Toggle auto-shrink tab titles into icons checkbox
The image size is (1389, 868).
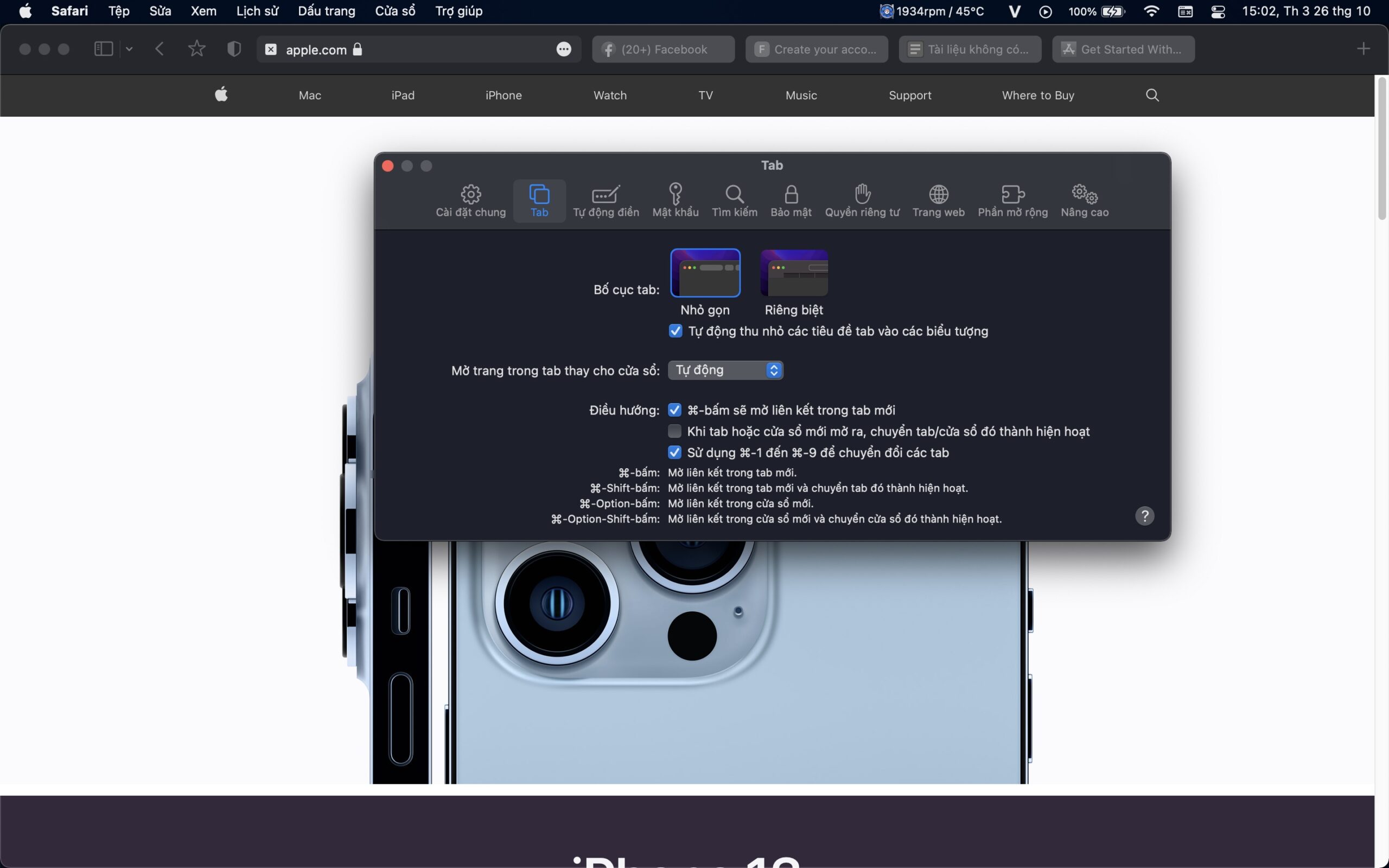click(x=675, y=331)
